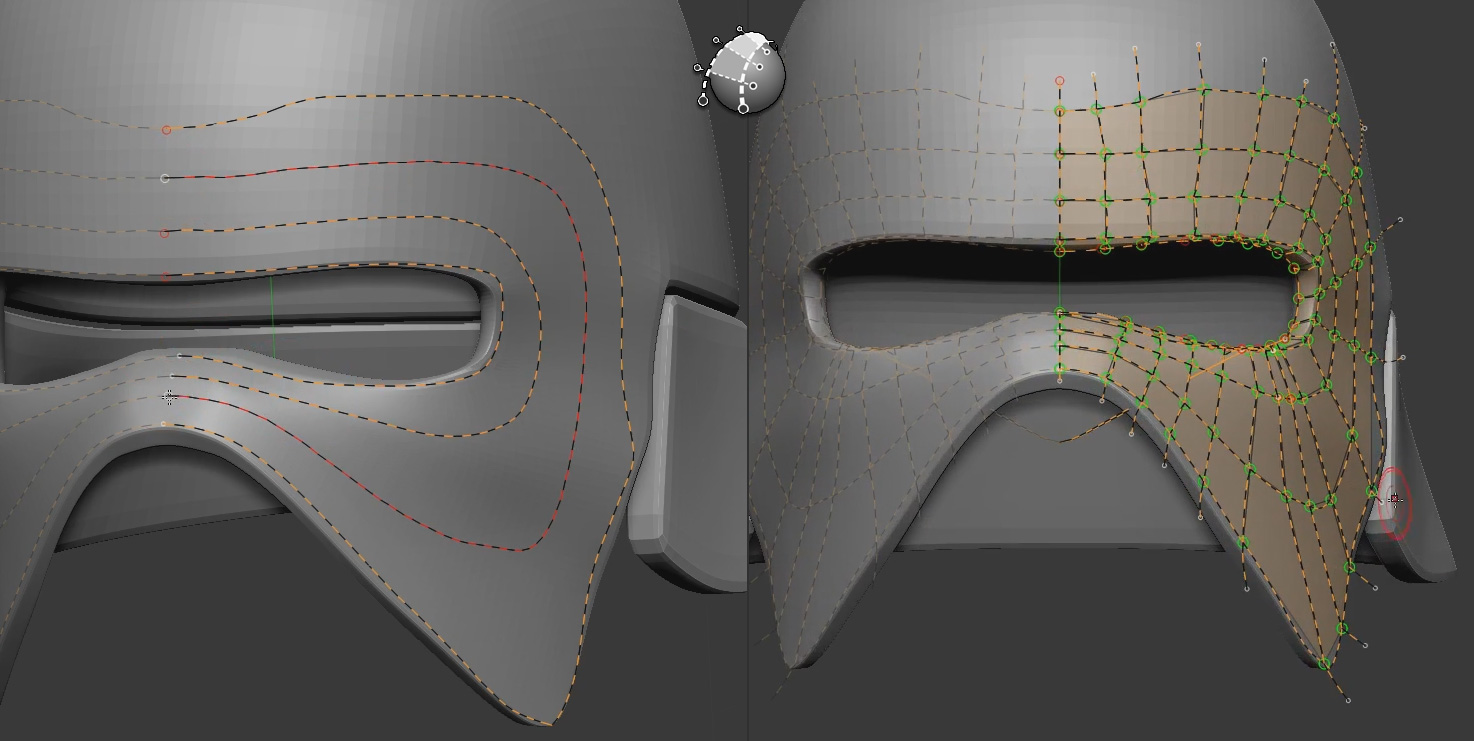
Task: Select the red endpoint of the topmost curve on left helmet
Action: pyautogui.click(x=166, y=130)
